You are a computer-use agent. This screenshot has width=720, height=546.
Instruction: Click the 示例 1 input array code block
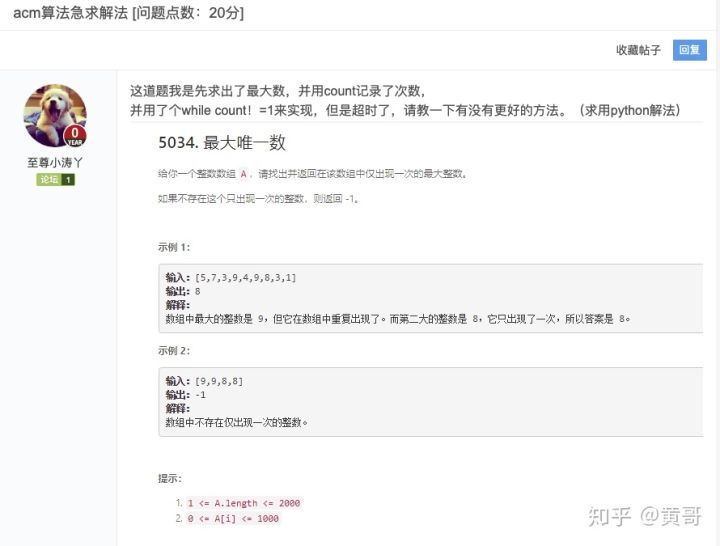click(431, 298)
